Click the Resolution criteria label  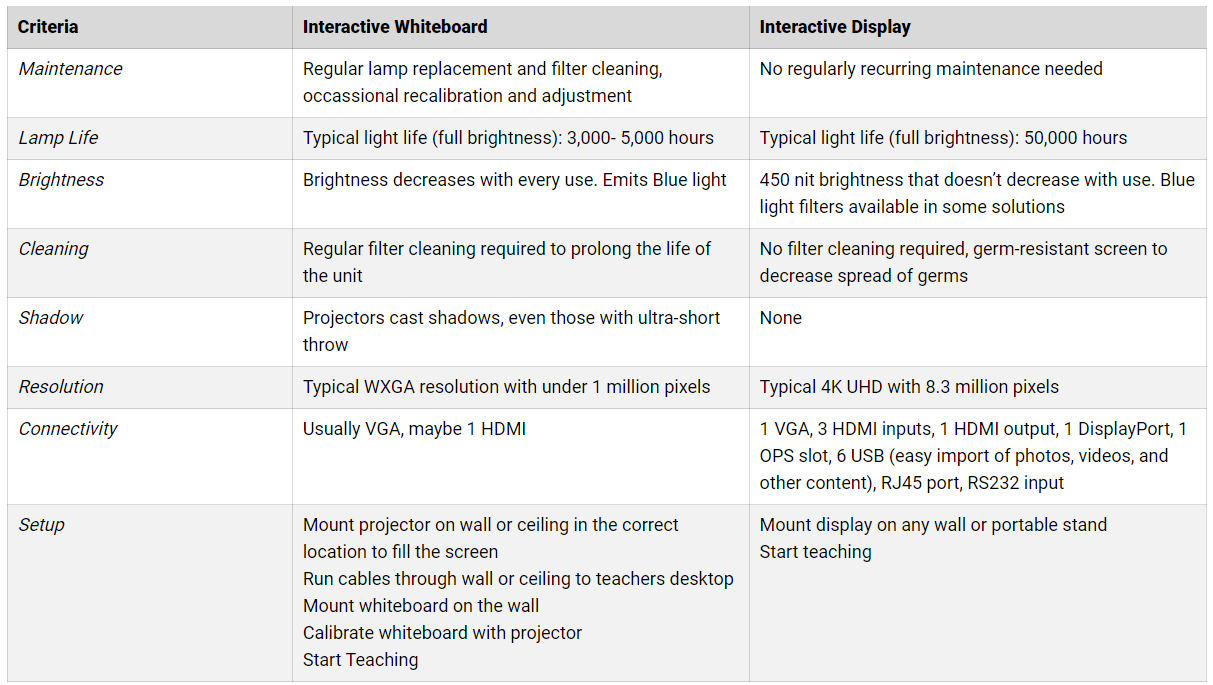coord(60,387)
